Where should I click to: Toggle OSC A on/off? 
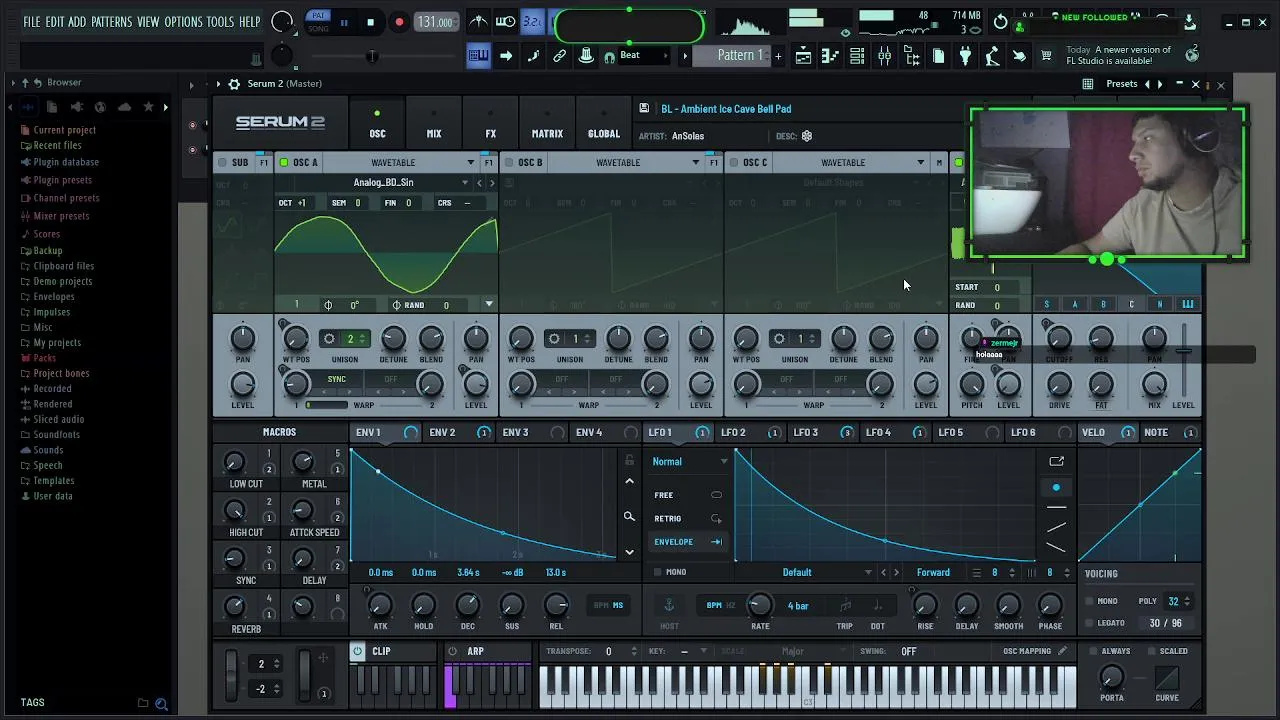[x=284, y=162]
